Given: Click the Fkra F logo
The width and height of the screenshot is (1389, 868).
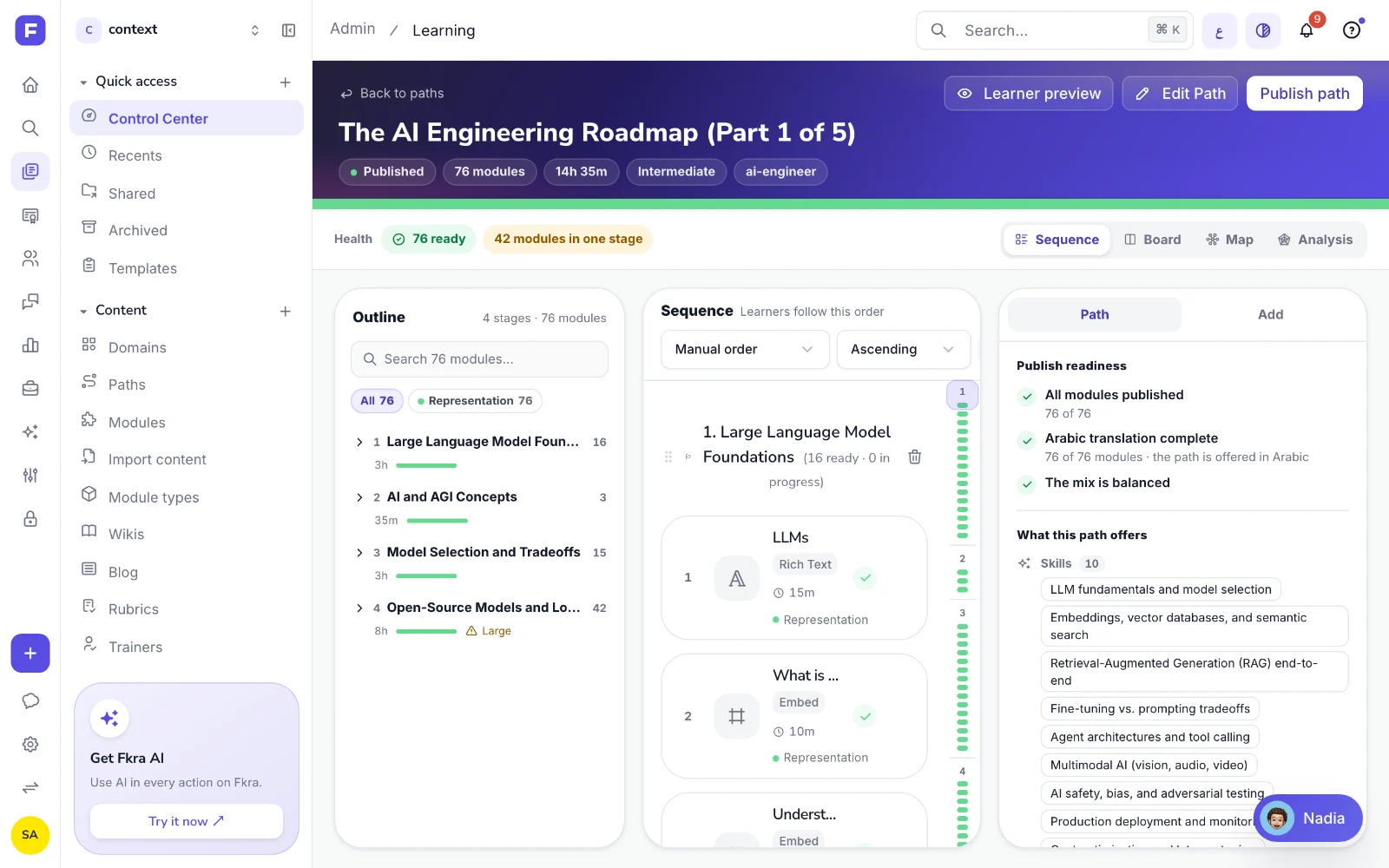Looking at the screenshot, I should click(30, 30).
